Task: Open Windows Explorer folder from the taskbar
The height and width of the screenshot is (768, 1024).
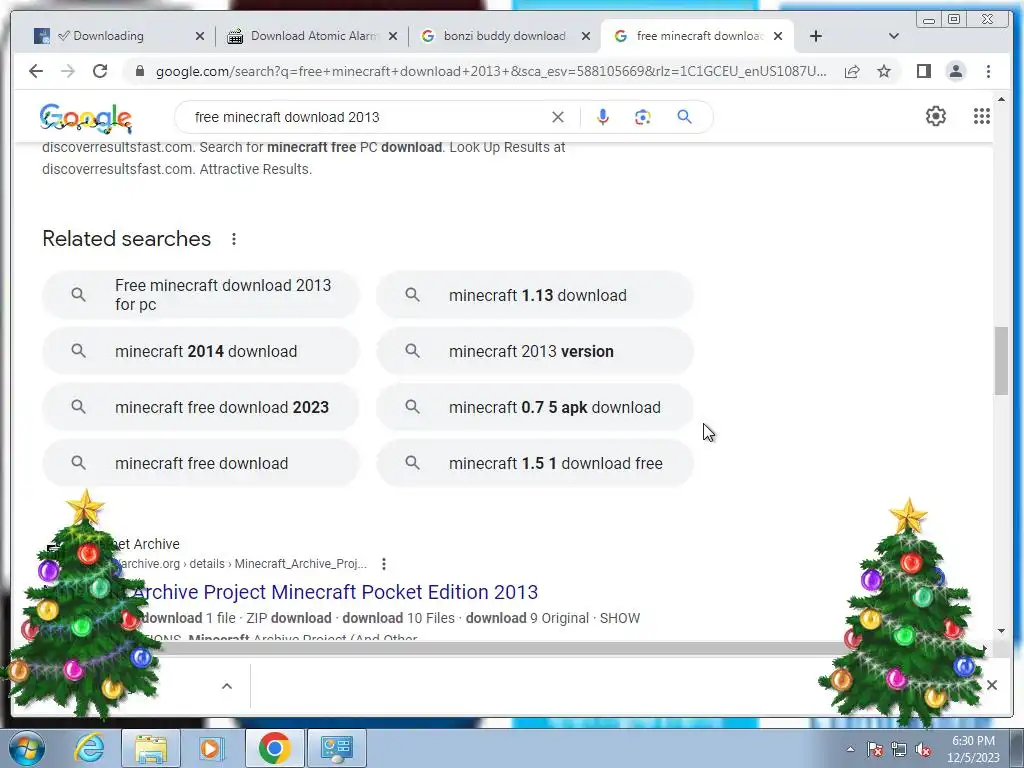Action: [151, 748]
